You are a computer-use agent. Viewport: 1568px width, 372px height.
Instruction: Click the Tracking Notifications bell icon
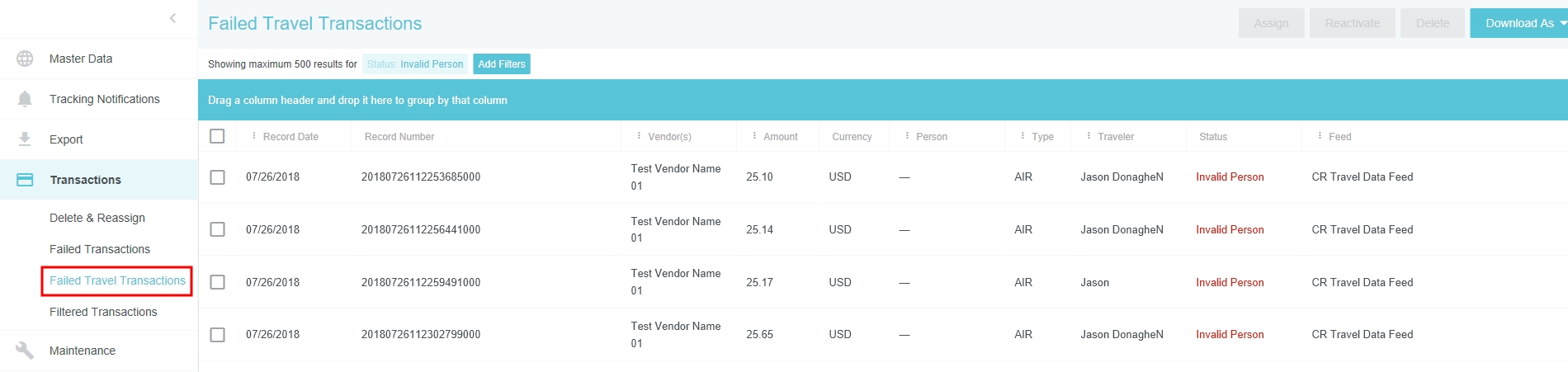pos(25,99)
